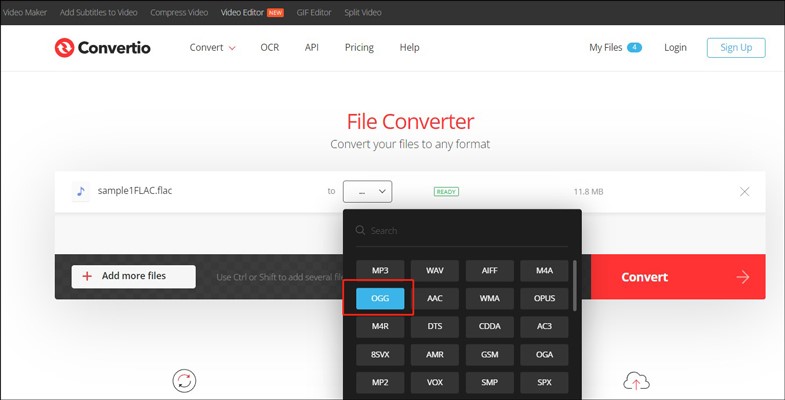The width and height of the screenshot is (785, 400).
Task: Select WAV format
Action: coord(435,270)
